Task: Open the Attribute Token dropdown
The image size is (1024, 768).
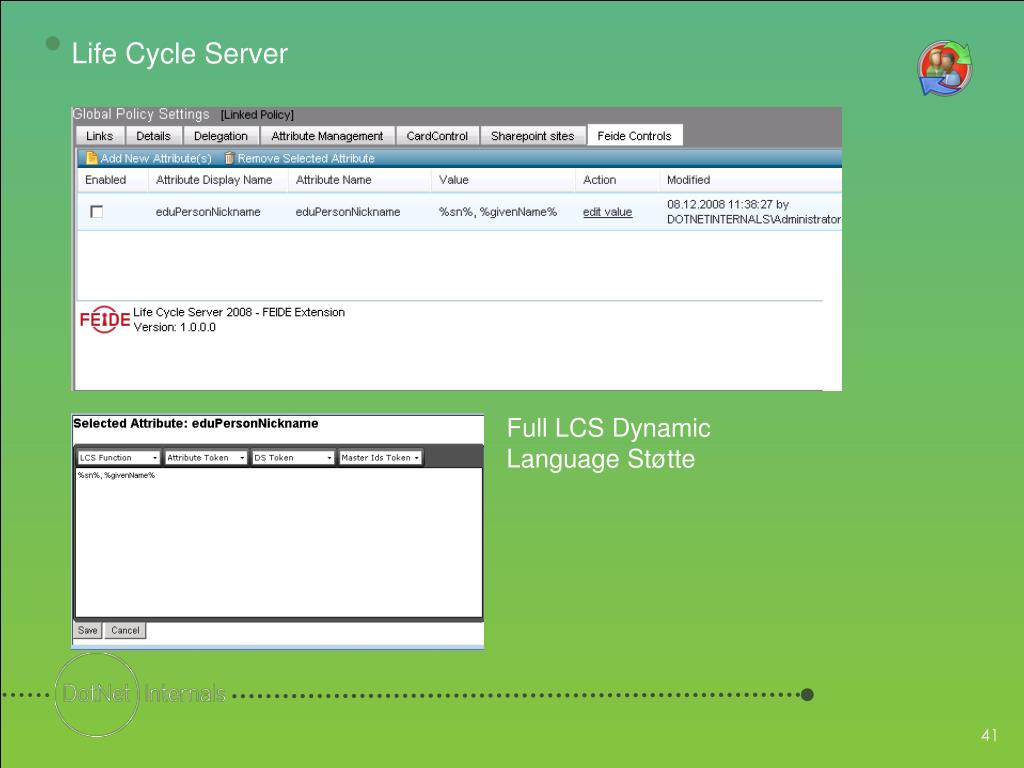Action: point(206,458)
